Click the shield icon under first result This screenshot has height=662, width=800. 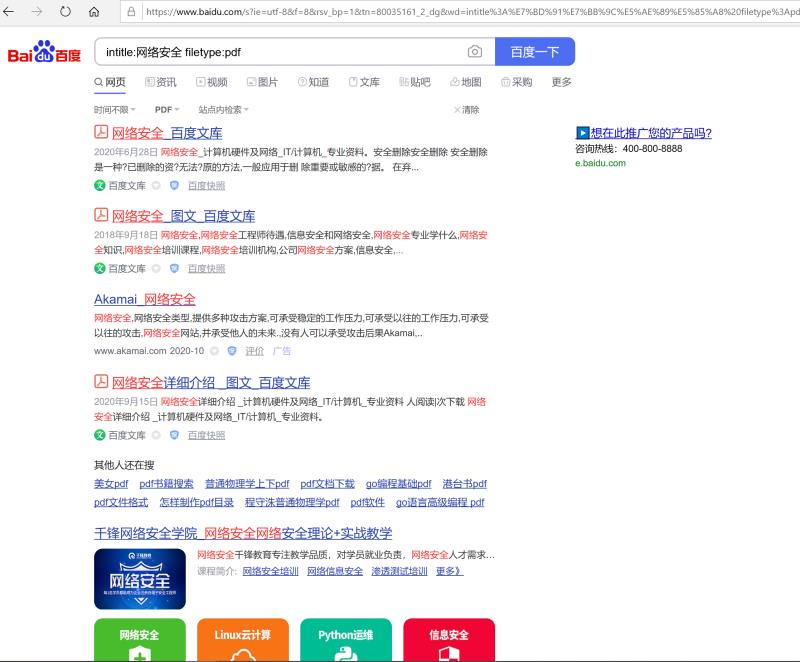point(174,185)
